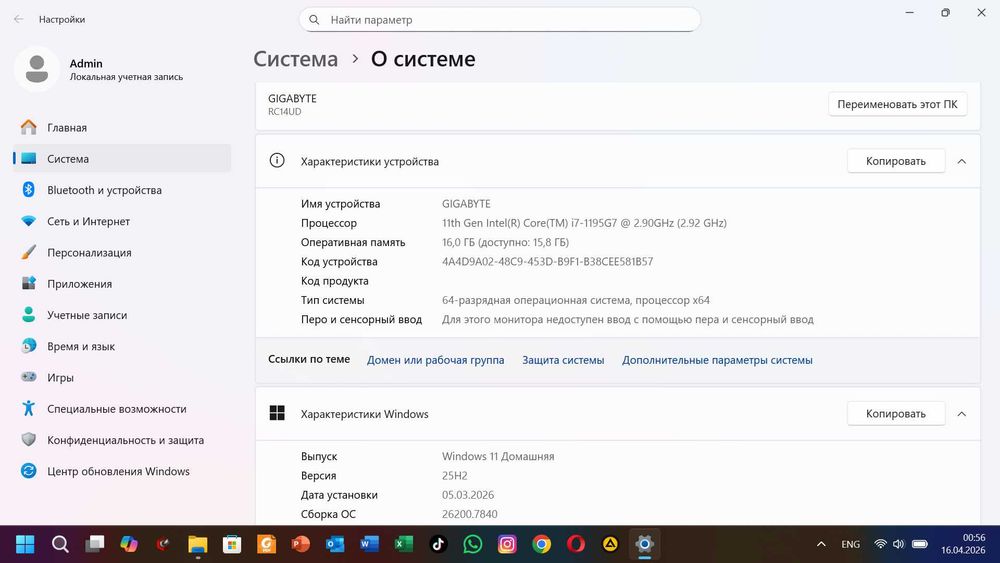Go back to Система breadcrumb

tap(295, 59)
